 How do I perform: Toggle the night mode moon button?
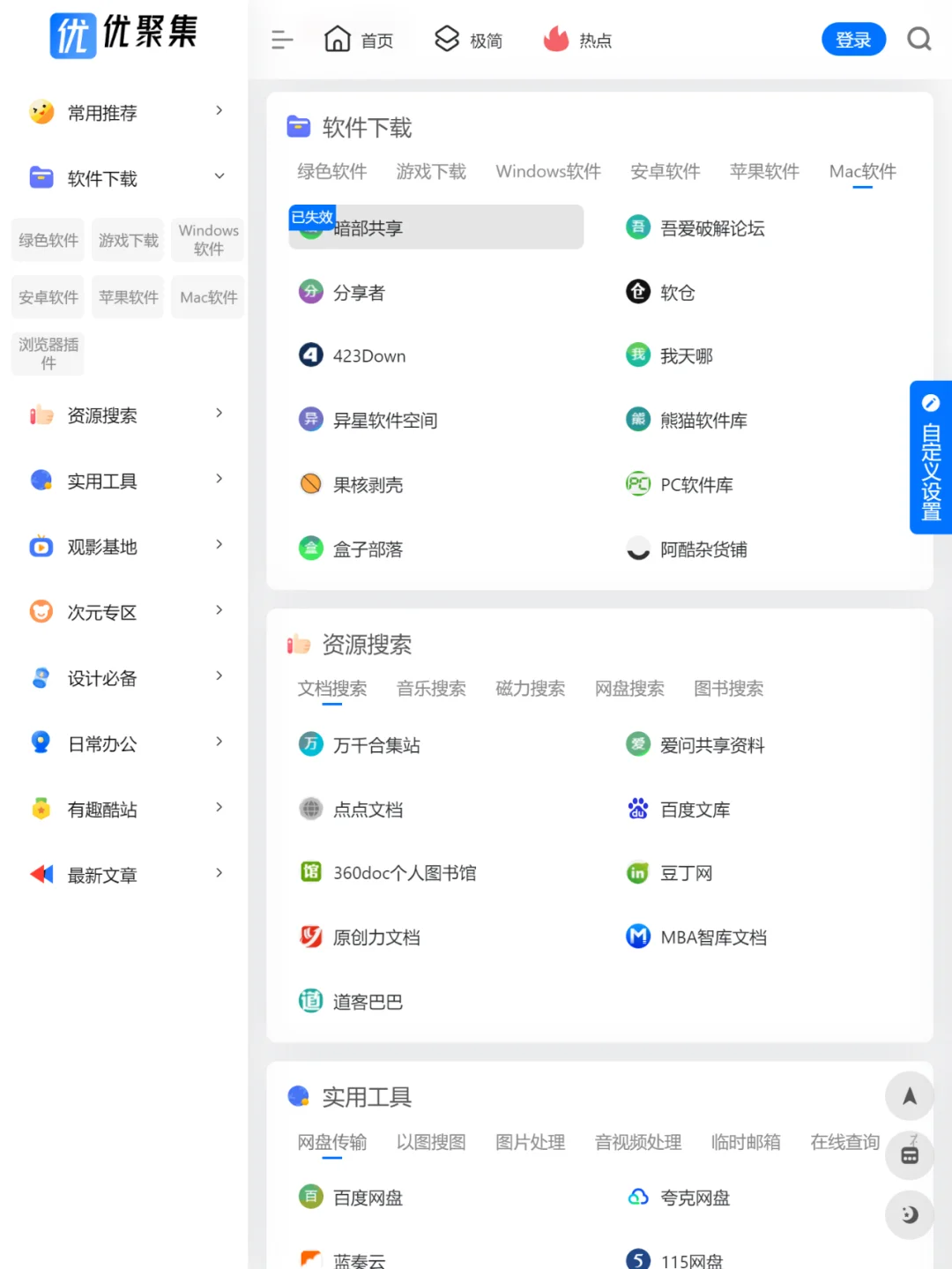pyautogui.click(x=910, y=1214)
